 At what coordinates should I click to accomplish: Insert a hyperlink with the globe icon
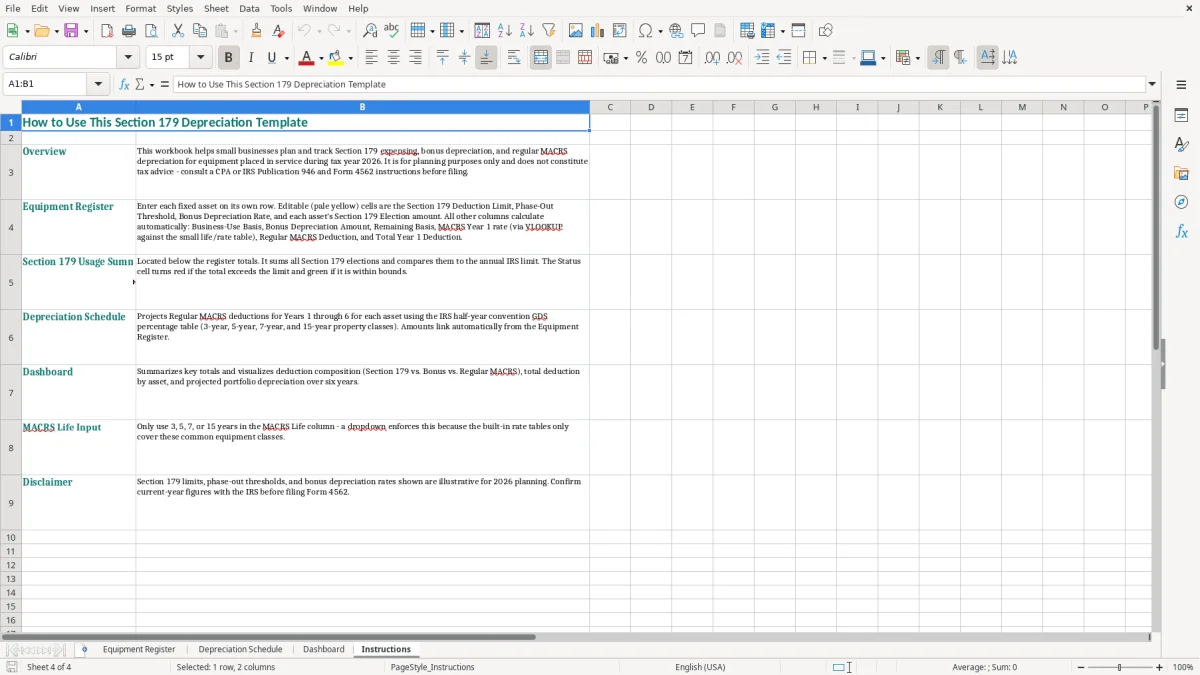pos(676,31)
